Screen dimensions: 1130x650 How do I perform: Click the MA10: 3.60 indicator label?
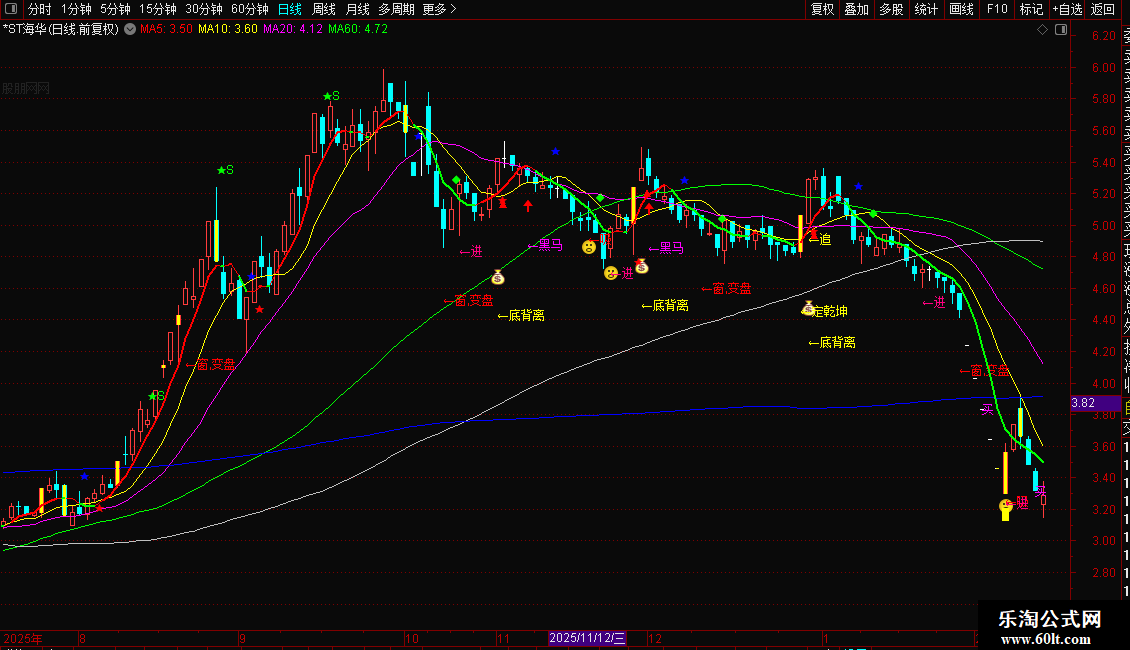pos(228,29)
